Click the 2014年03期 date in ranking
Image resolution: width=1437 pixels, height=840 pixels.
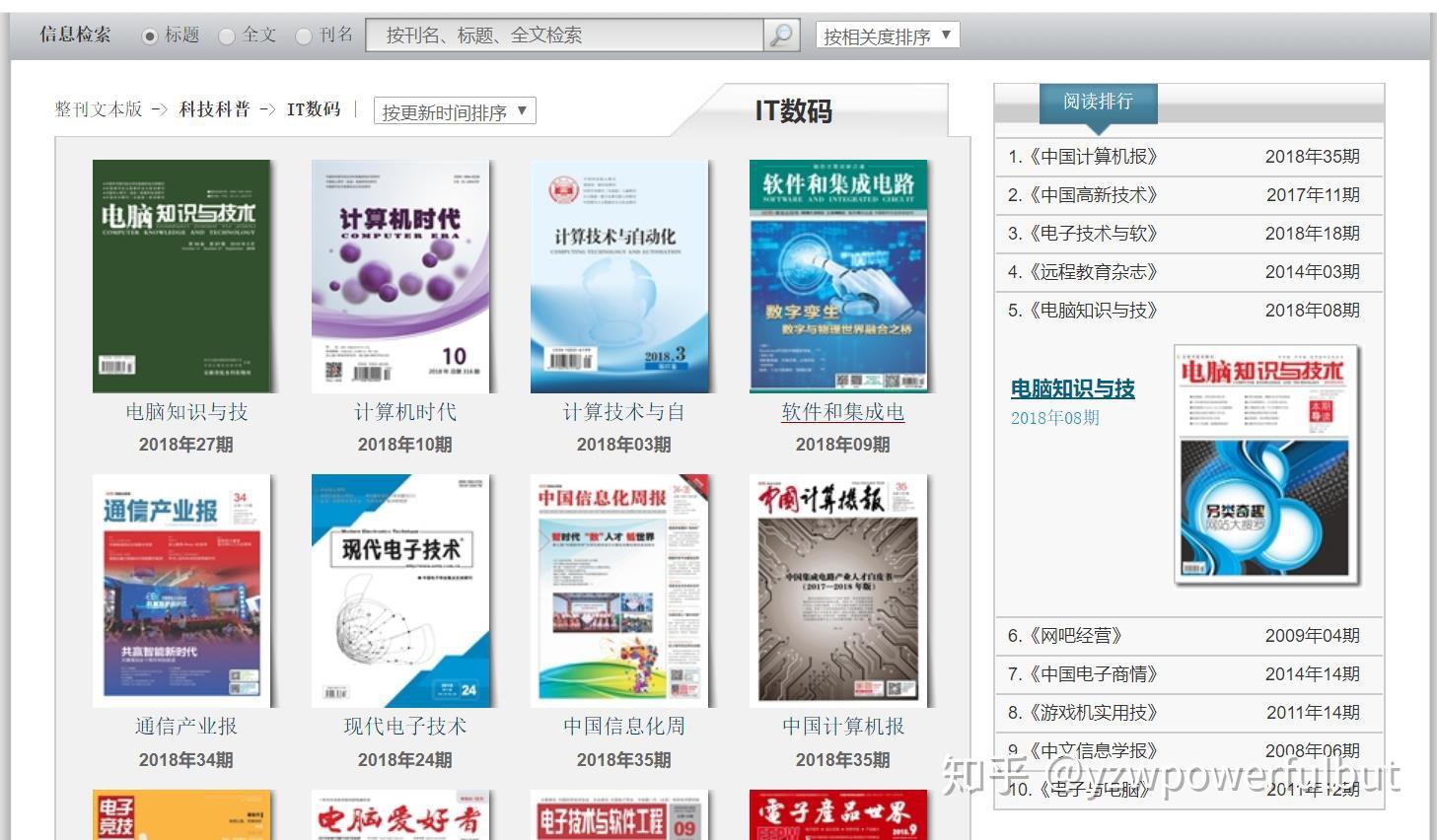1313,272
